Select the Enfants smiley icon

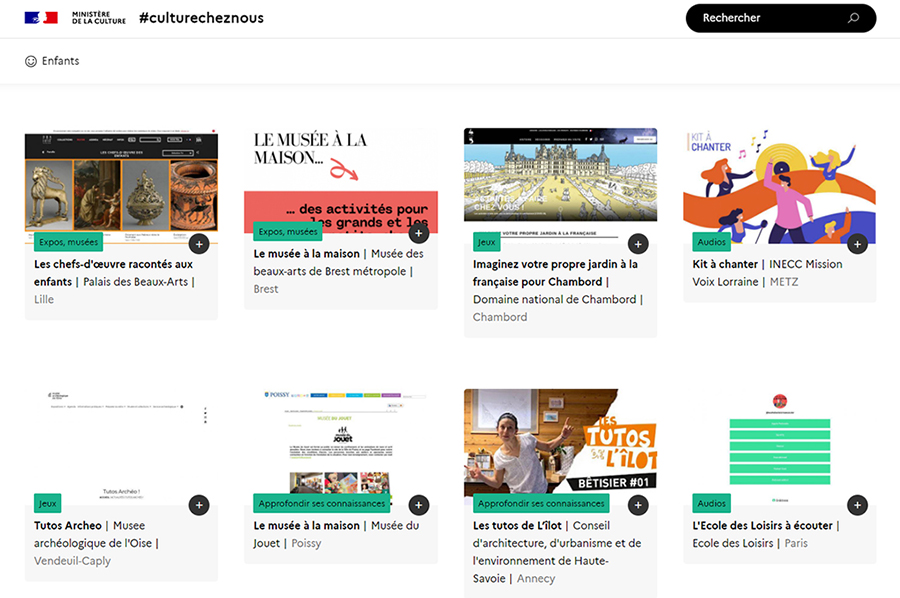(x=31, y=61)
